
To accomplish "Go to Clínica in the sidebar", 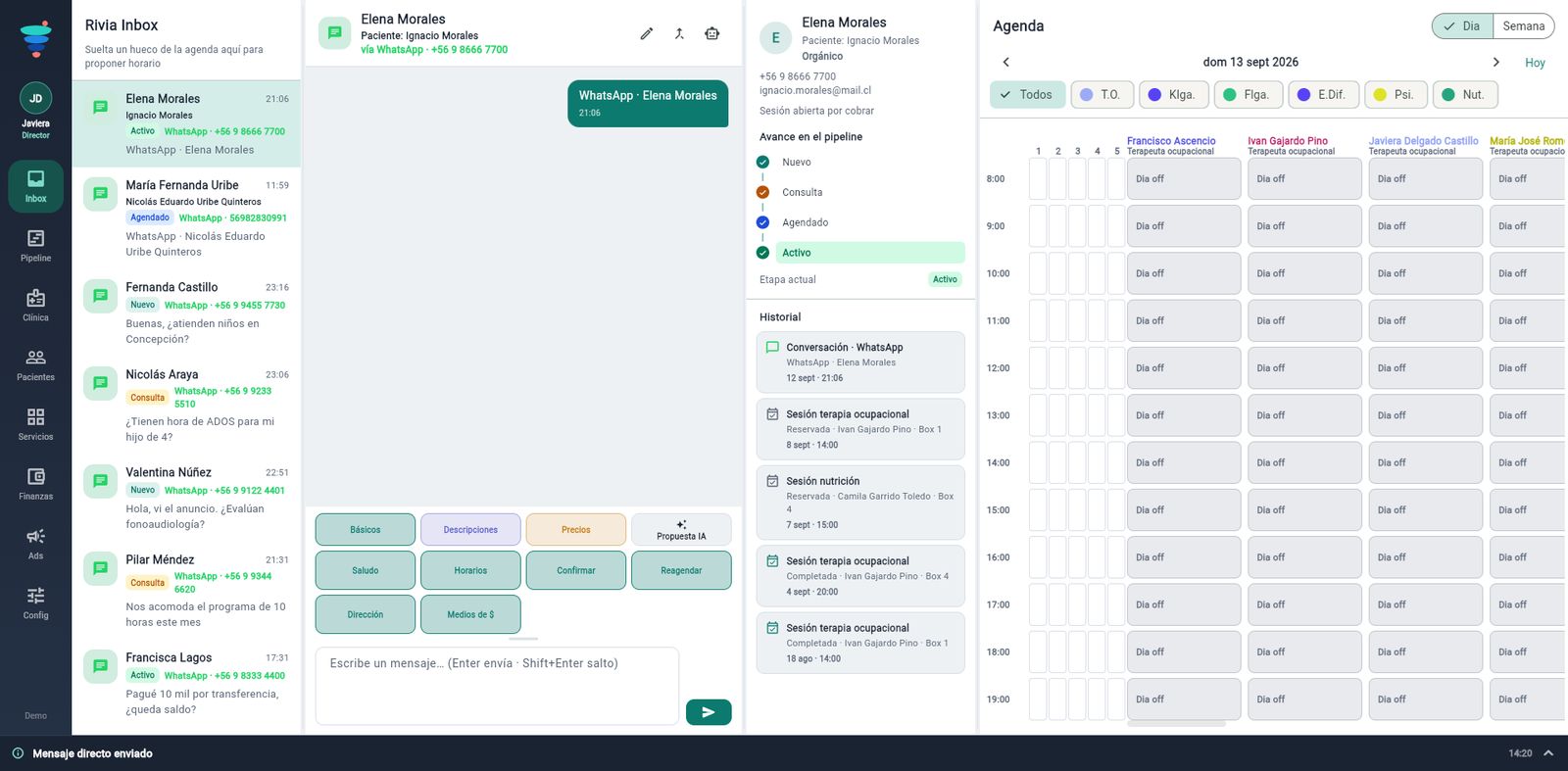I will click(35, 306).
